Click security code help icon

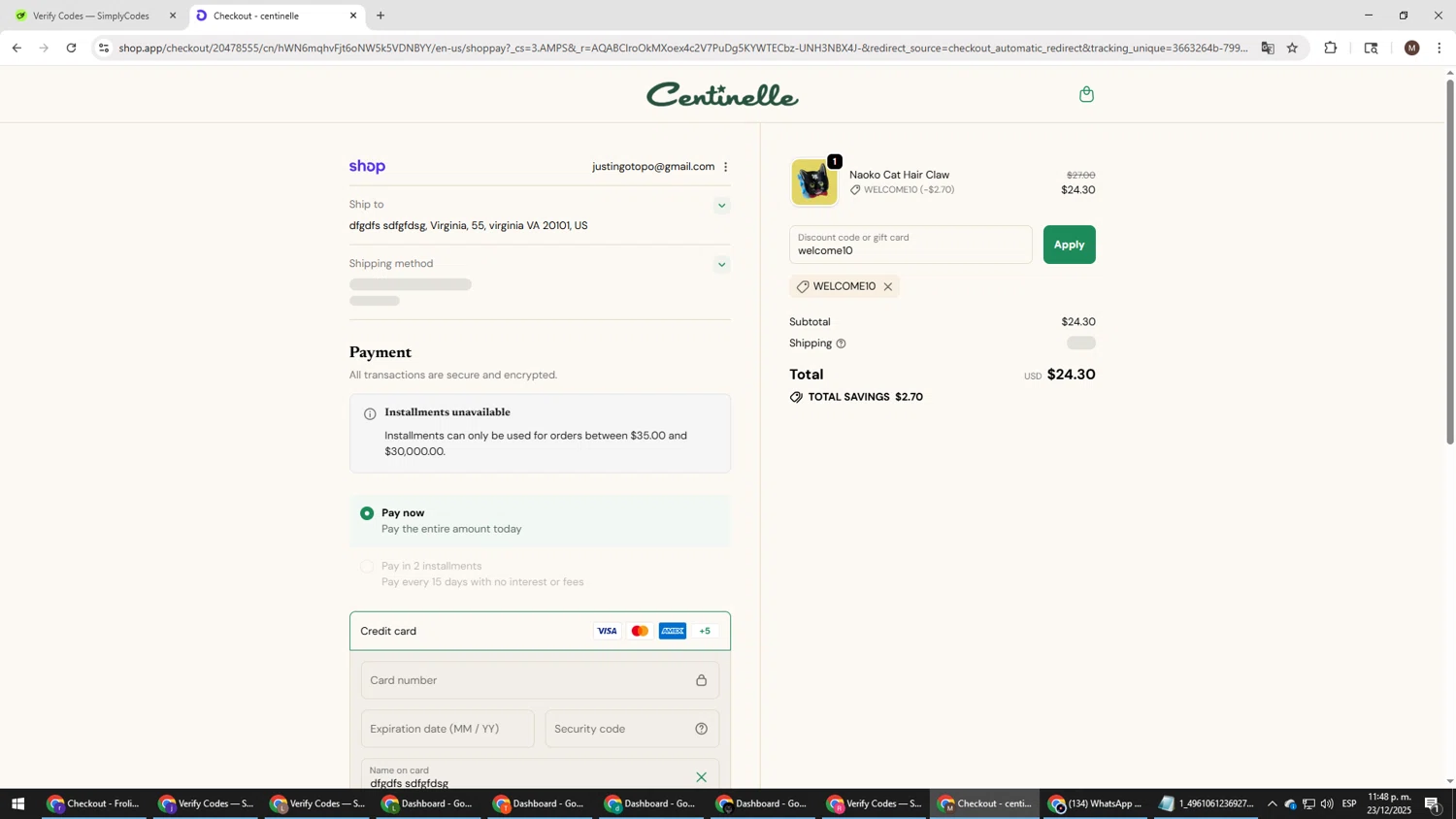(701, 729)
